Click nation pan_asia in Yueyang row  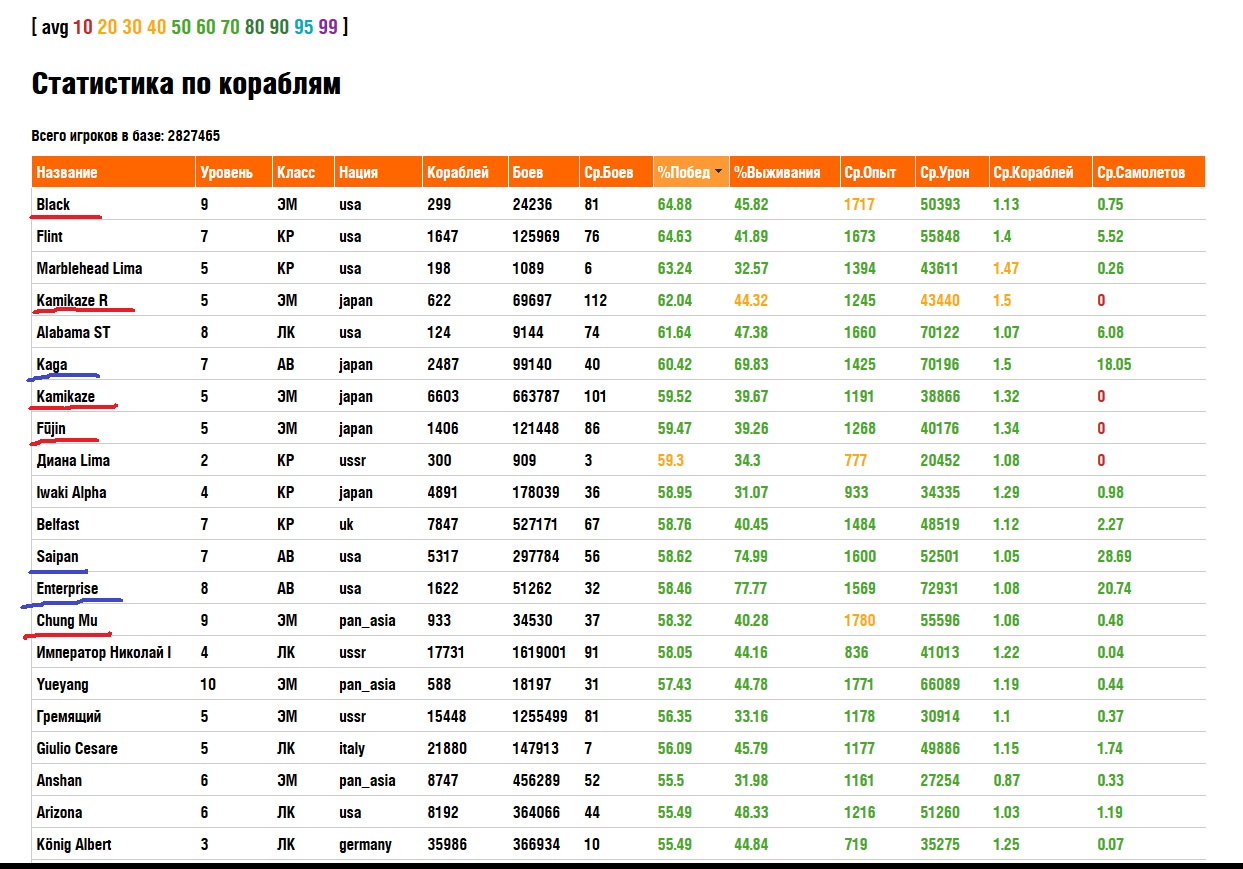[367, 684]
